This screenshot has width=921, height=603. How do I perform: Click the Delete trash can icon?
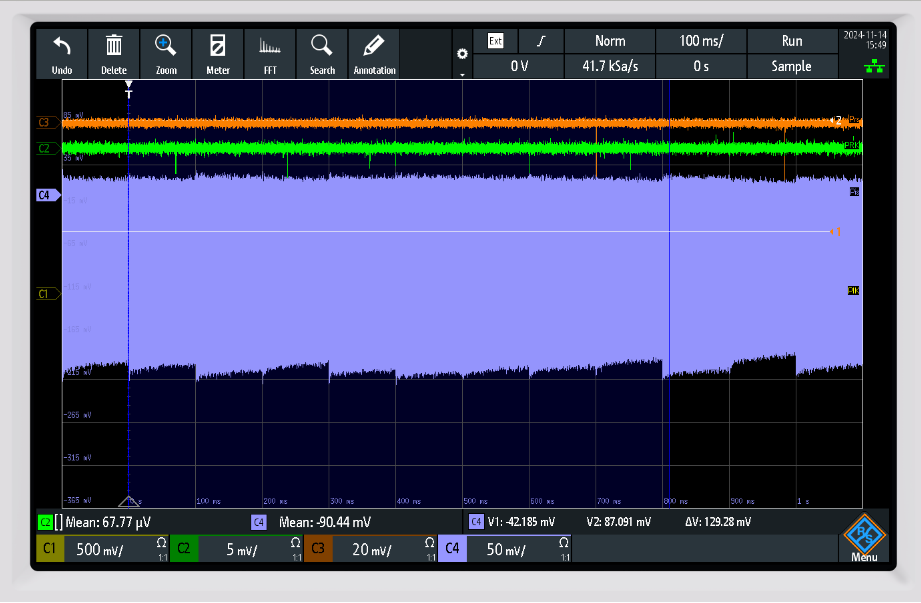click(114, 54)
